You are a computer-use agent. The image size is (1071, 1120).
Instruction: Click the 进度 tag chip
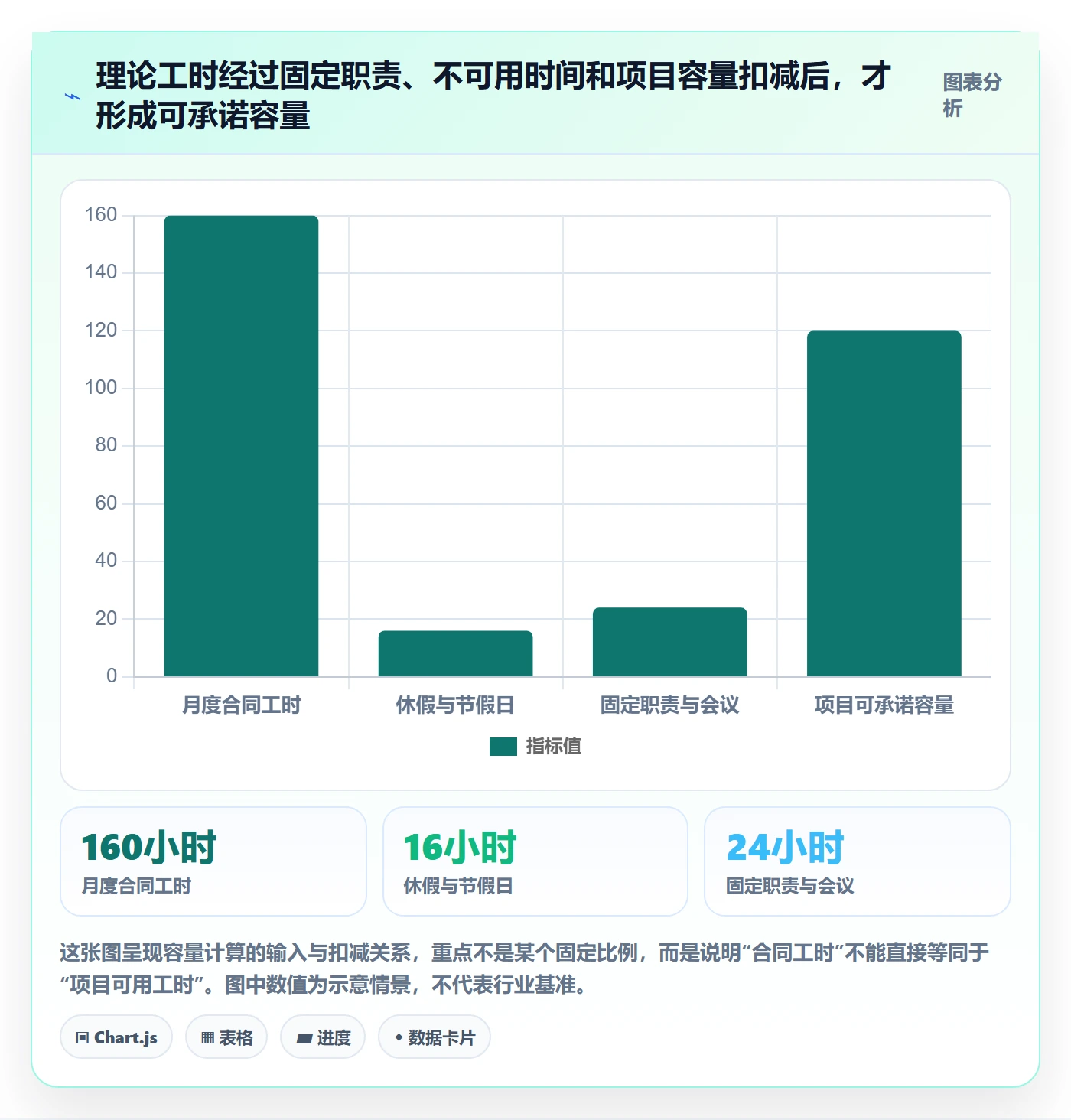pyautogui.click(x=323, y=1037)
